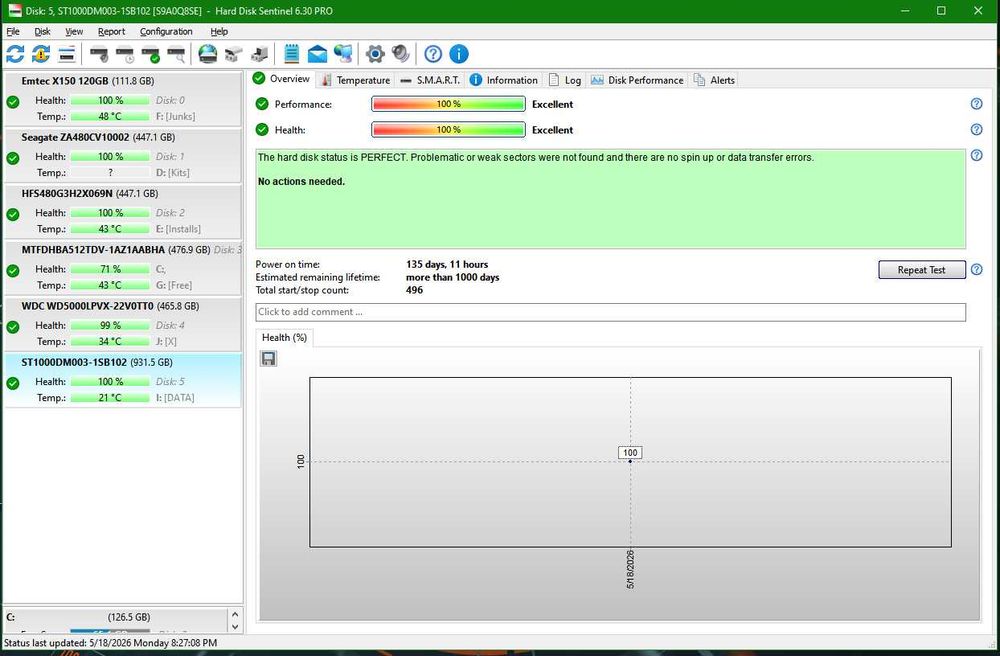
Task: Open the blue gear configuration icon
Action: coord(375,54)
